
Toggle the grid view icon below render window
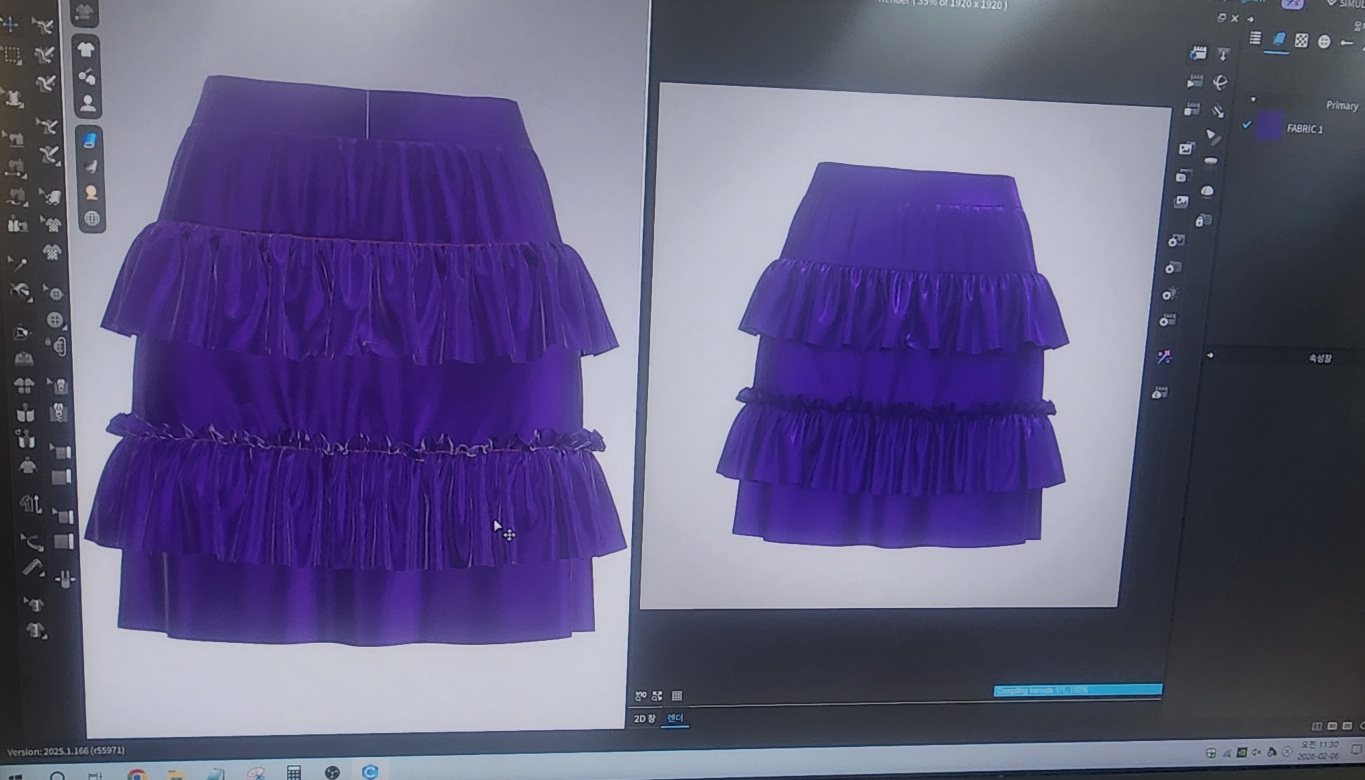(677, 696)
